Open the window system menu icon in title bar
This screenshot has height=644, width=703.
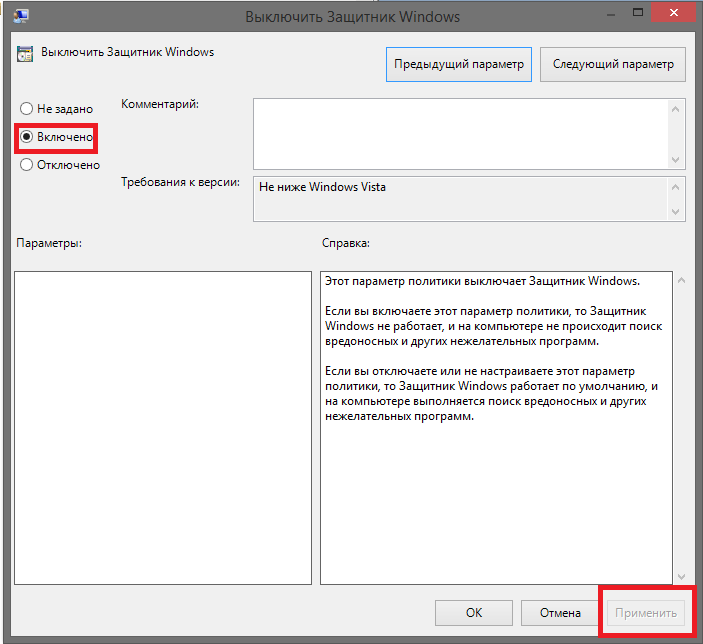click(21, 16)
